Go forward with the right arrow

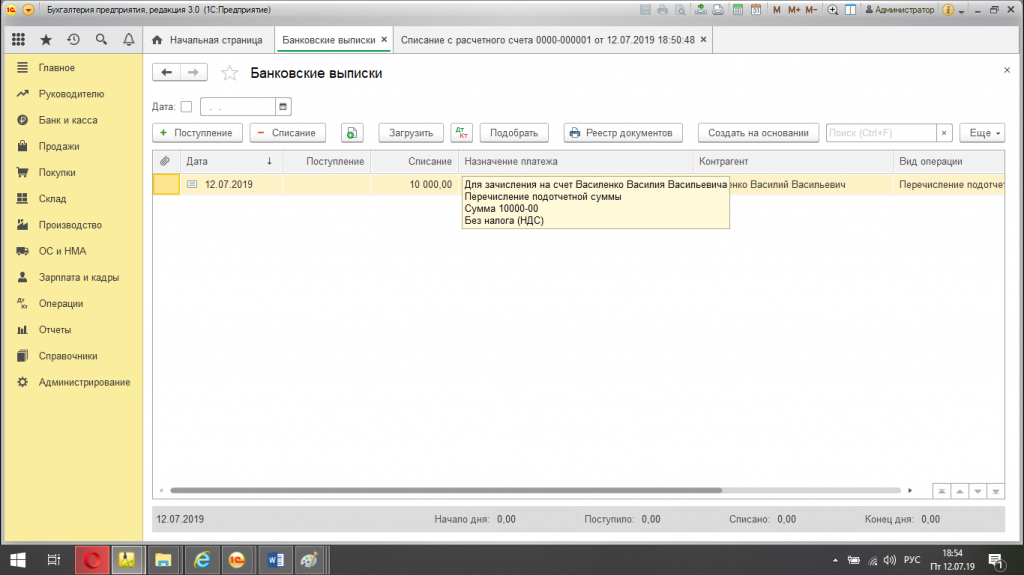point(193,72)
